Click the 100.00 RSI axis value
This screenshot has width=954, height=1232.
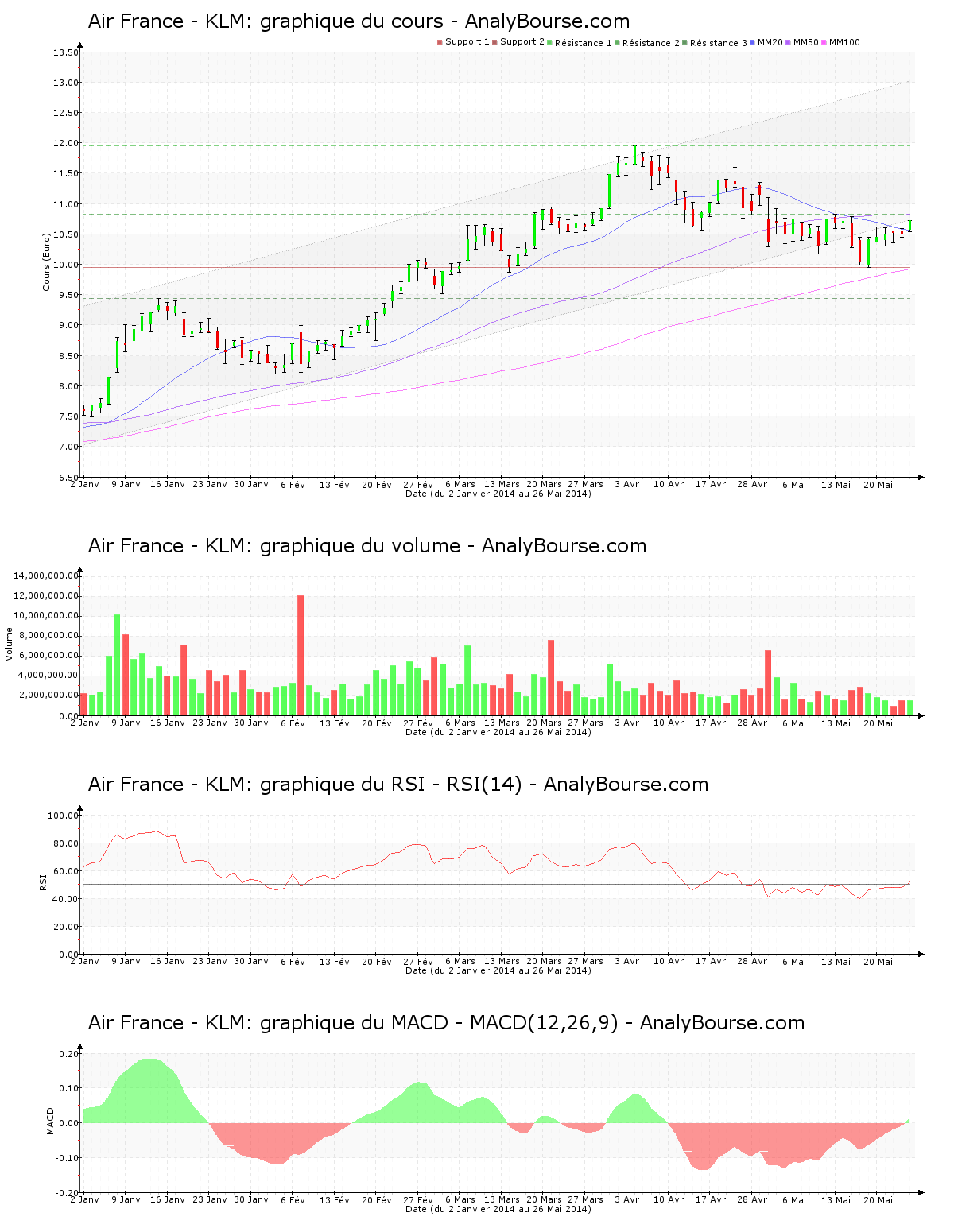[x=64, y=816]
